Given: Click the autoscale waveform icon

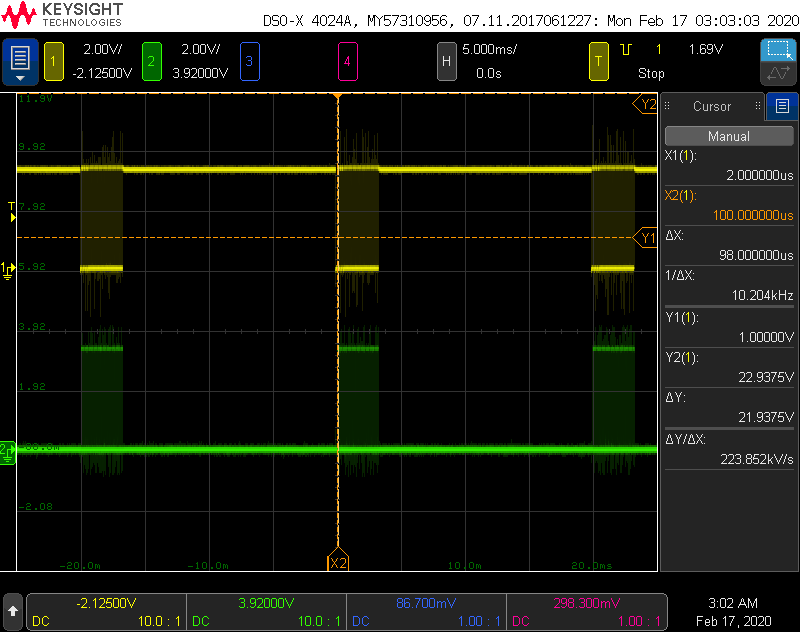Looking at the screenshot, I should (x=779, y=73).
